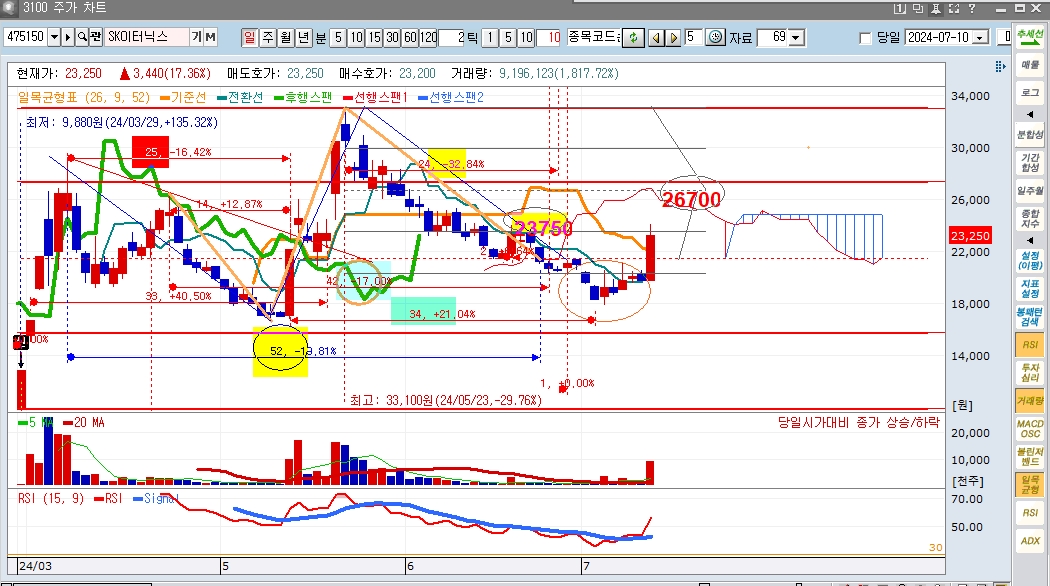Select the 10-minute interval button
Image resolution: width=1050 pixels, height=586 pixels.
(356, 38)
